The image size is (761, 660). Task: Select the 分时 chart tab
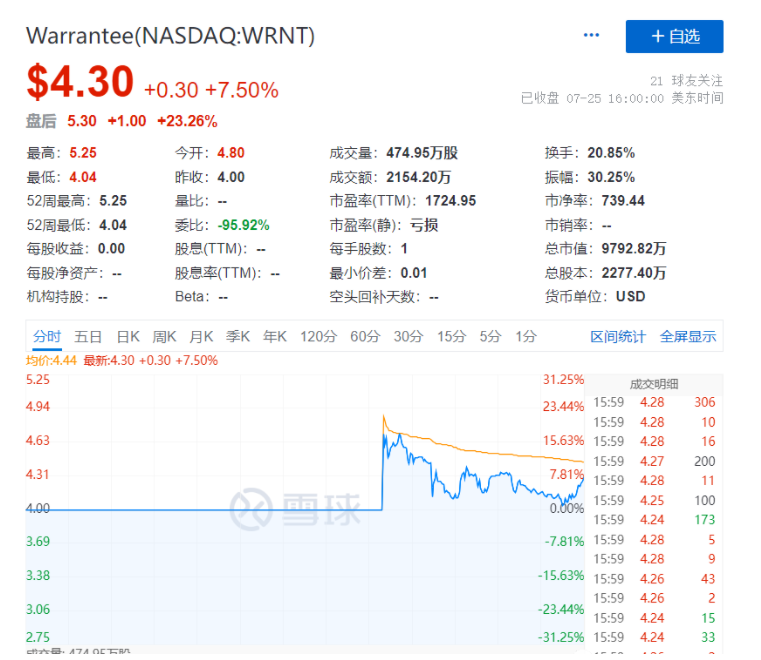(x=47, y=336)
